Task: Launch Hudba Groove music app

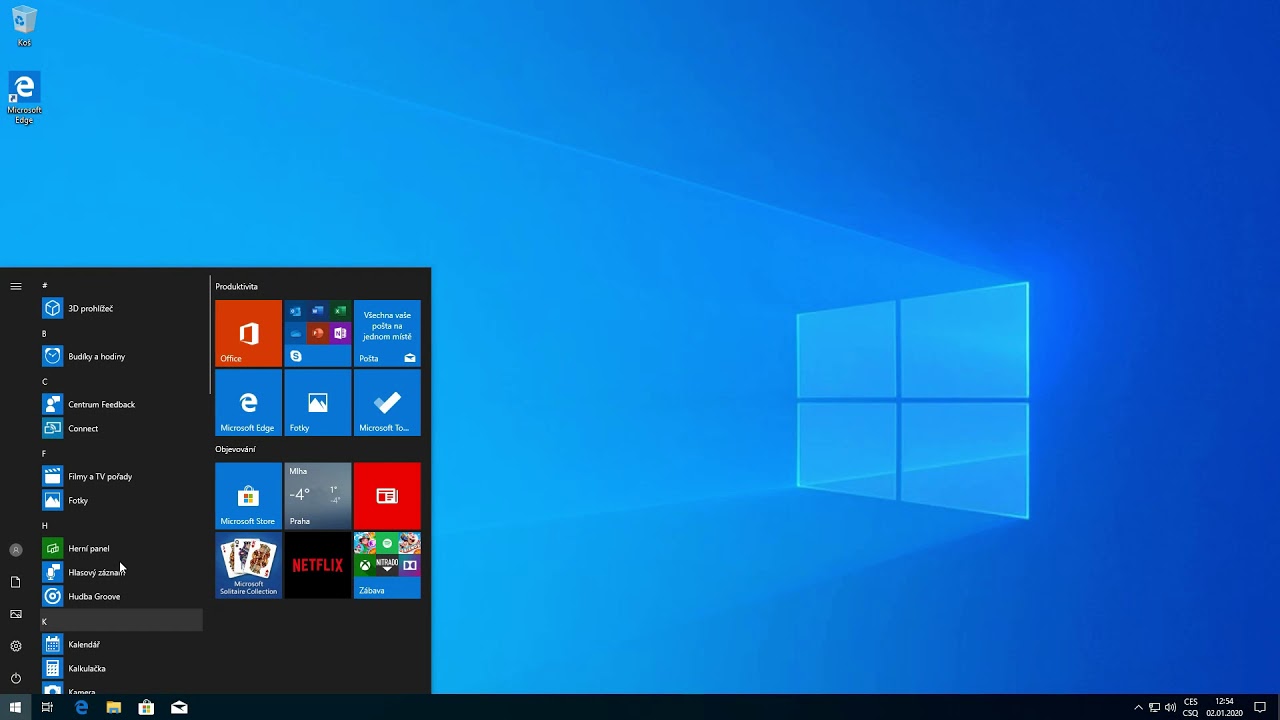Action: (121, 596)
